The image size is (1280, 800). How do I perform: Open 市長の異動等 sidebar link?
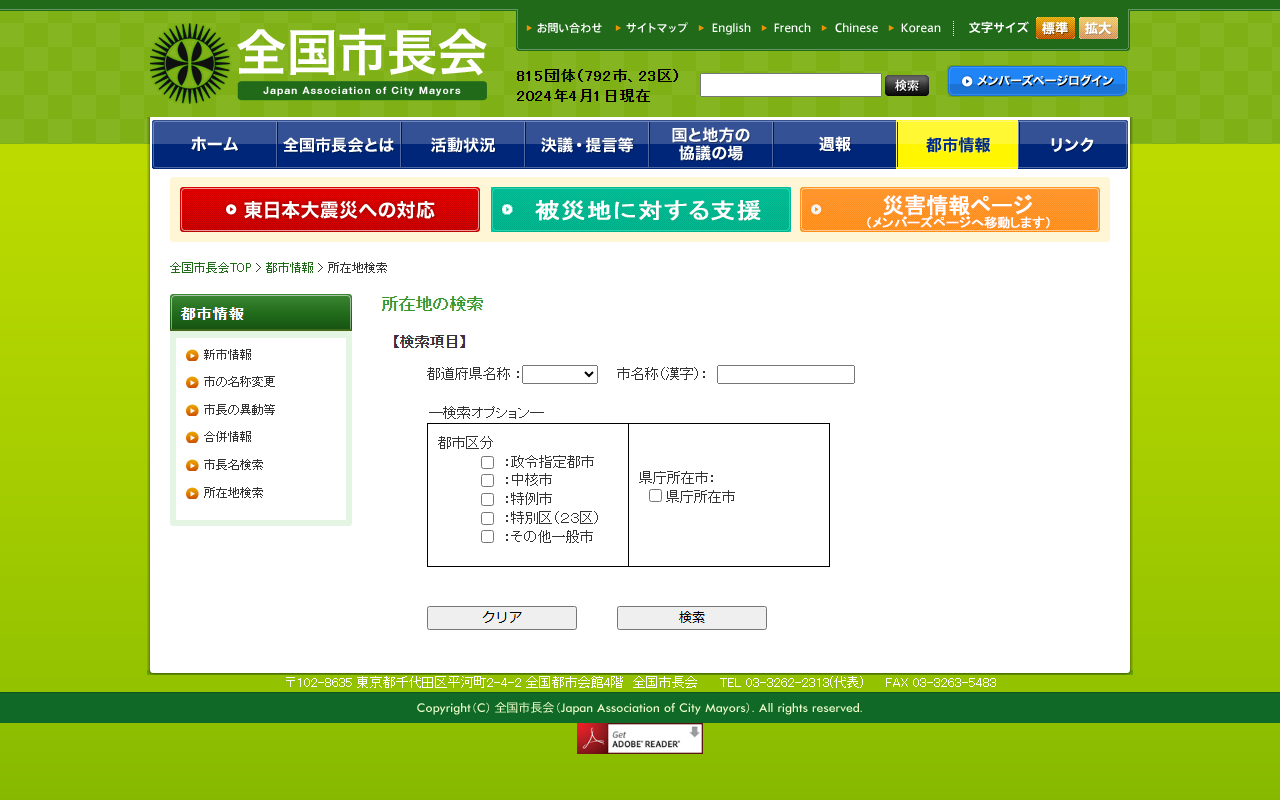coord(239,410)
